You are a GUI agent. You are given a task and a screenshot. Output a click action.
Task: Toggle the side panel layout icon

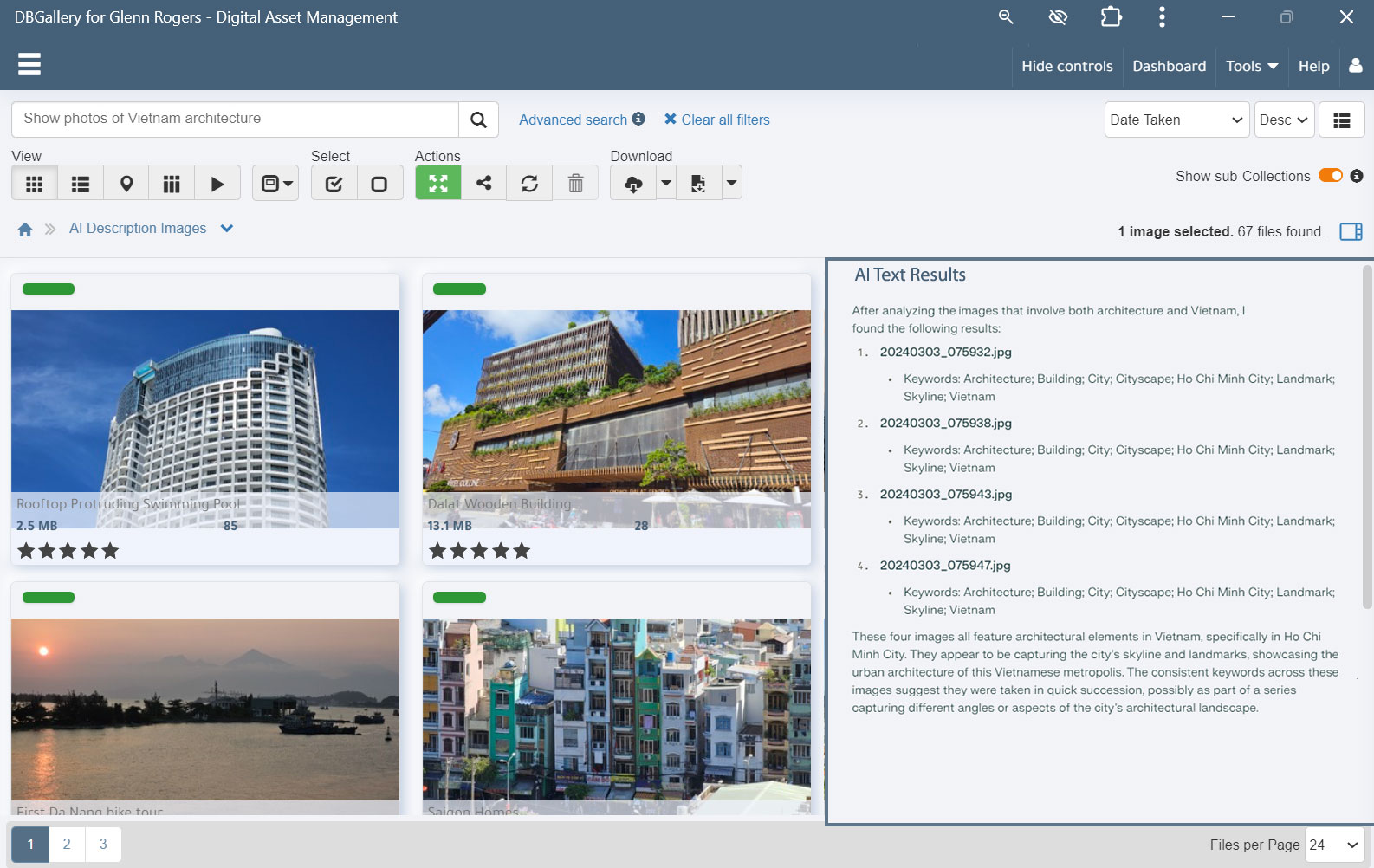pos(1351,231)
